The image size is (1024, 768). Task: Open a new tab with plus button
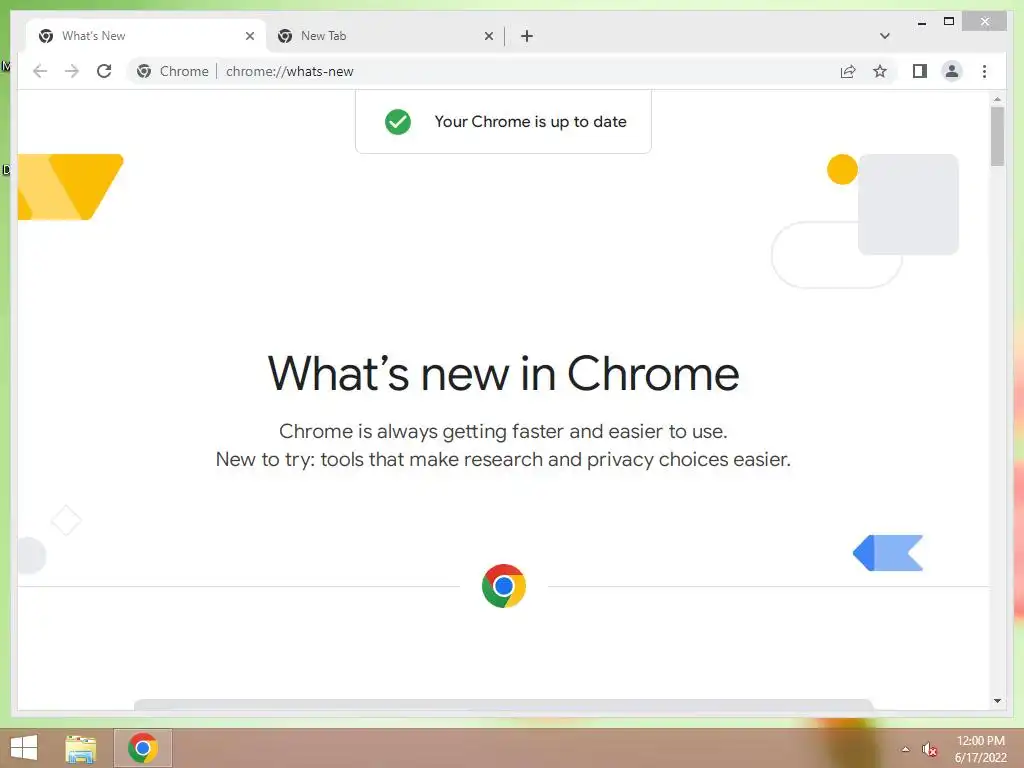tap(527, 36)
